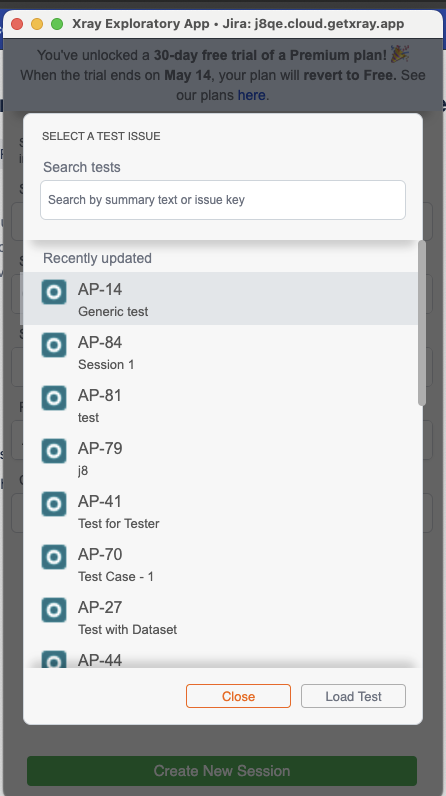
Task: Click the Create New Session button
Action: (x=222, y=771)
